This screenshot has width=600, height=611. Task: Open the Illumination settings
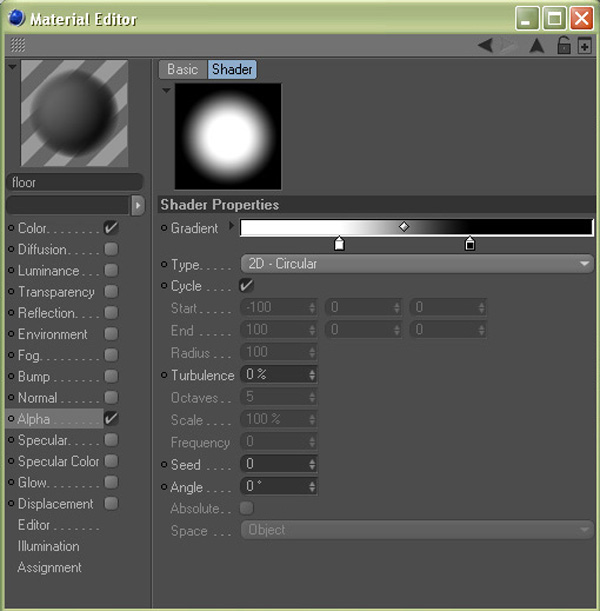[48, 546]
